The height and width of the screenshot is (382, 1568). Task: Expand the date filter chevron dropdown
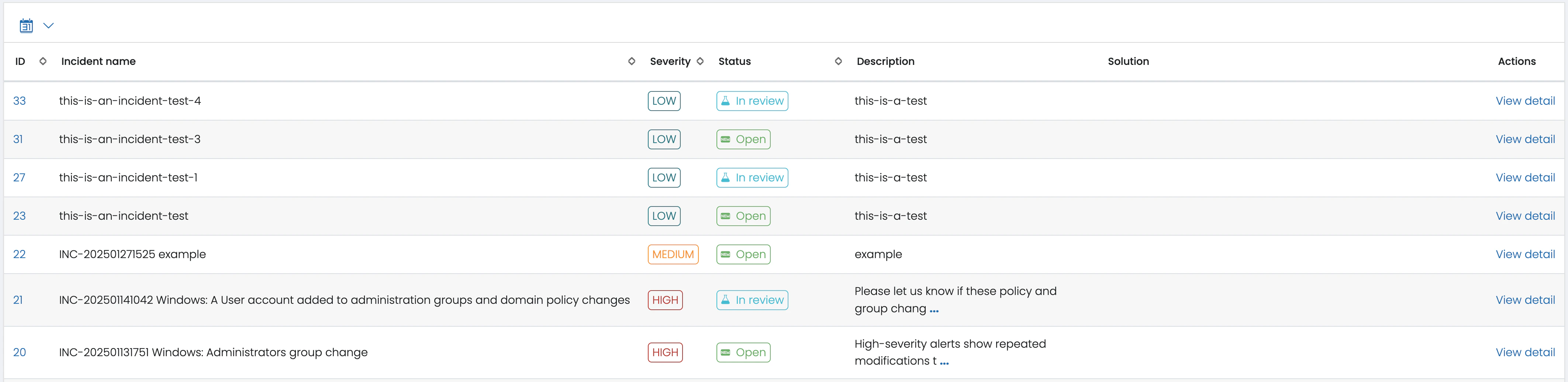(x=49, y=25)
